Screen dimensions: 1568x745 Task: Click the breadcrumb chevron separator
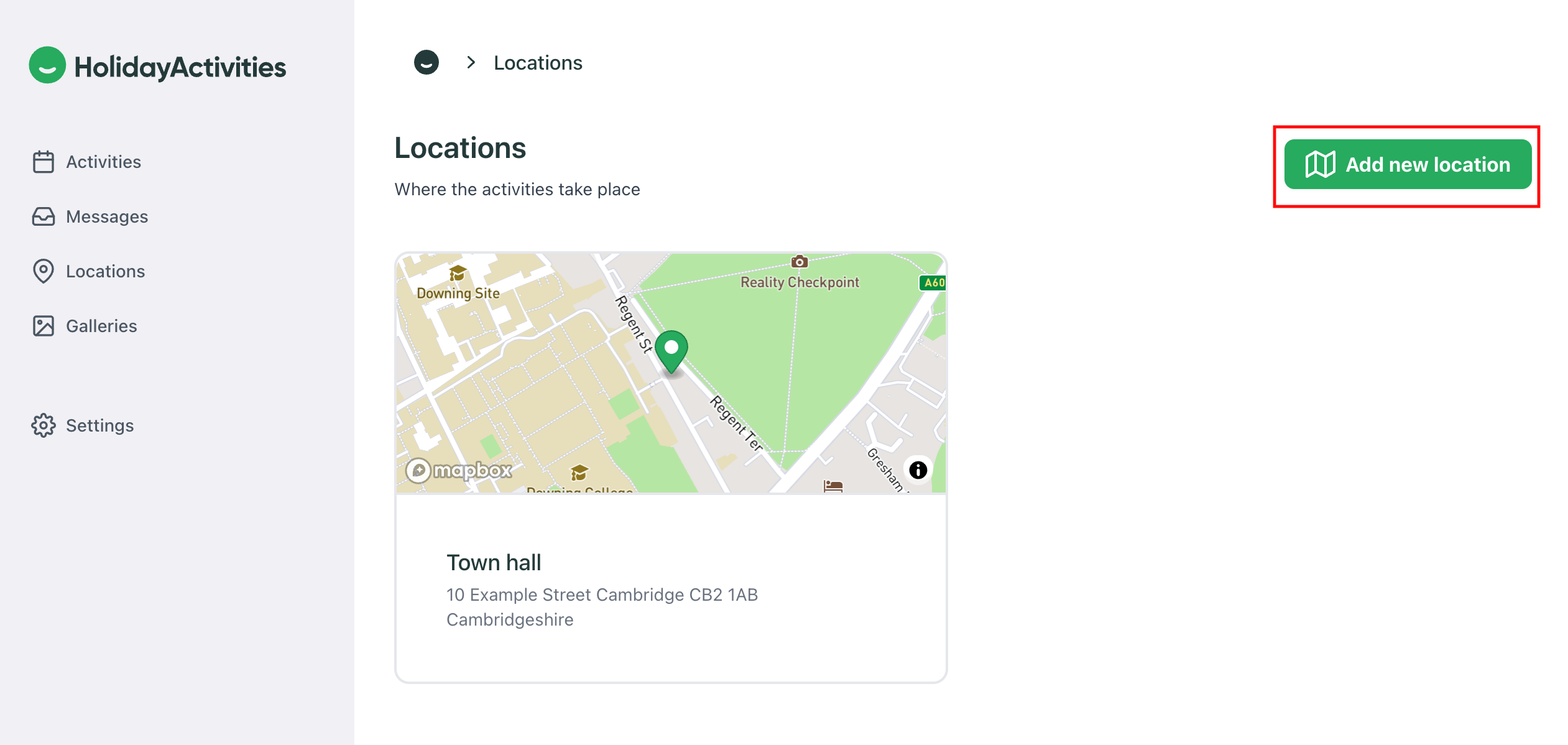[x=471, y=63]
